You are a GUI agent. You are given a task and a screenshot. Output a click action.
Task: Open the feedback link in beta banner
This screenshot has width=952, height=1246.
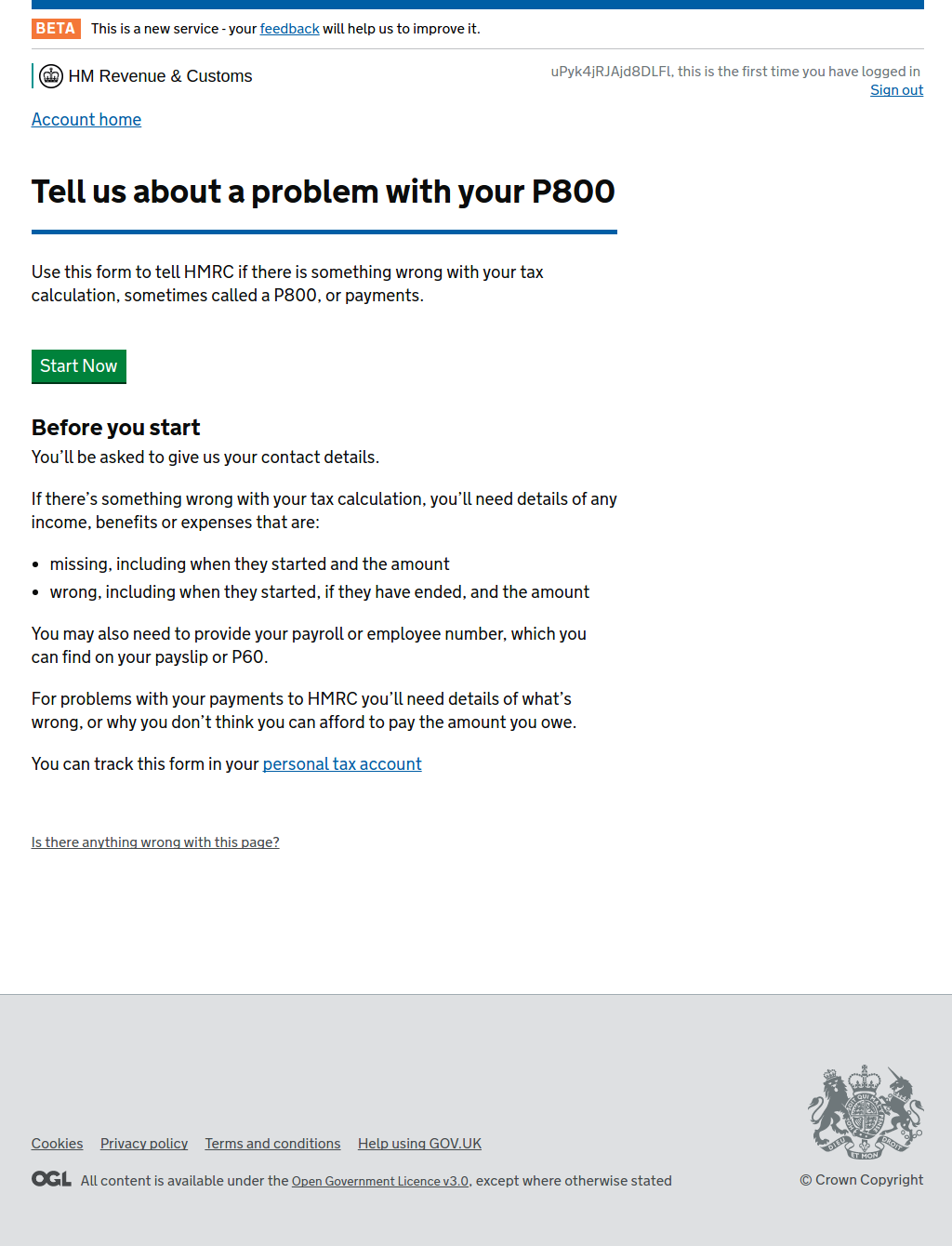tap(289, 29)
